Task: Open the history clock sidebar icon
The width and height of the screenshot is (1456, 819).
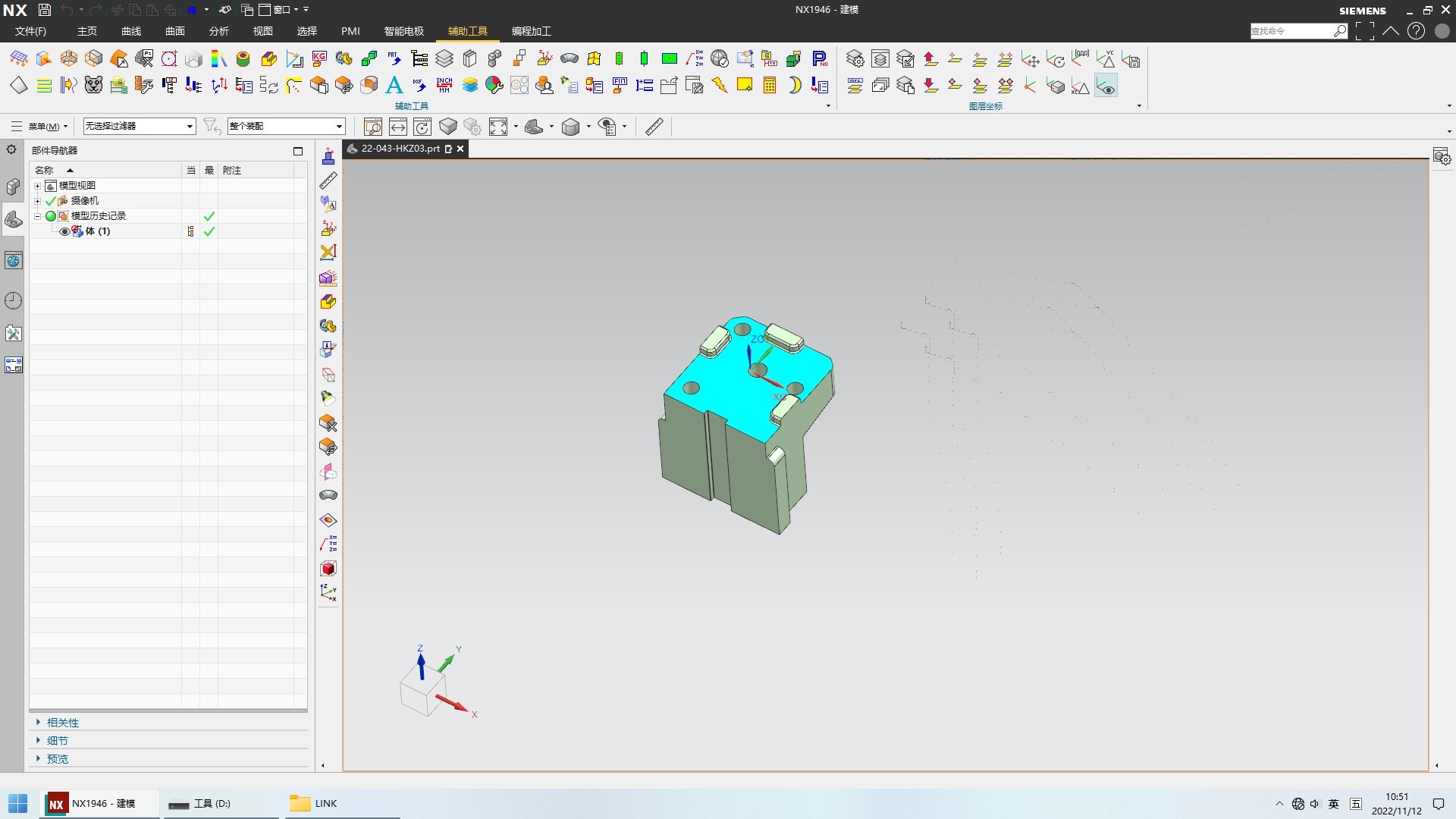Action: point(14,301)
